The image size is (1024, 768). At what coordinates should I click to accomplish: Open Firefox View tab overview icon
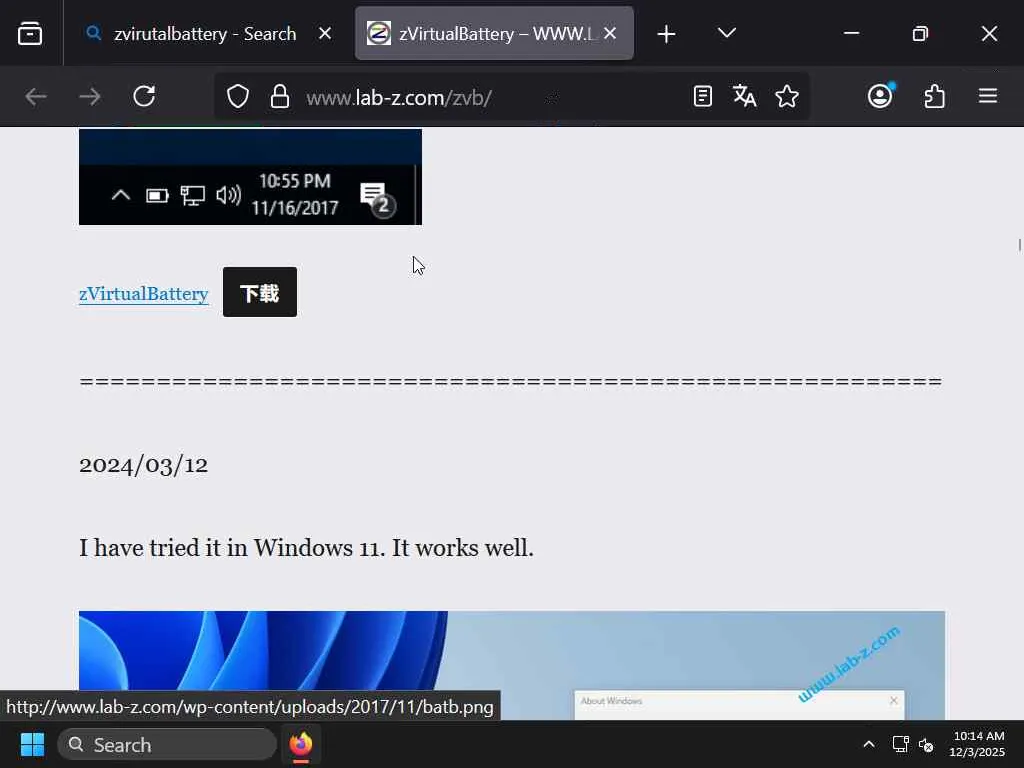[30, 33]
